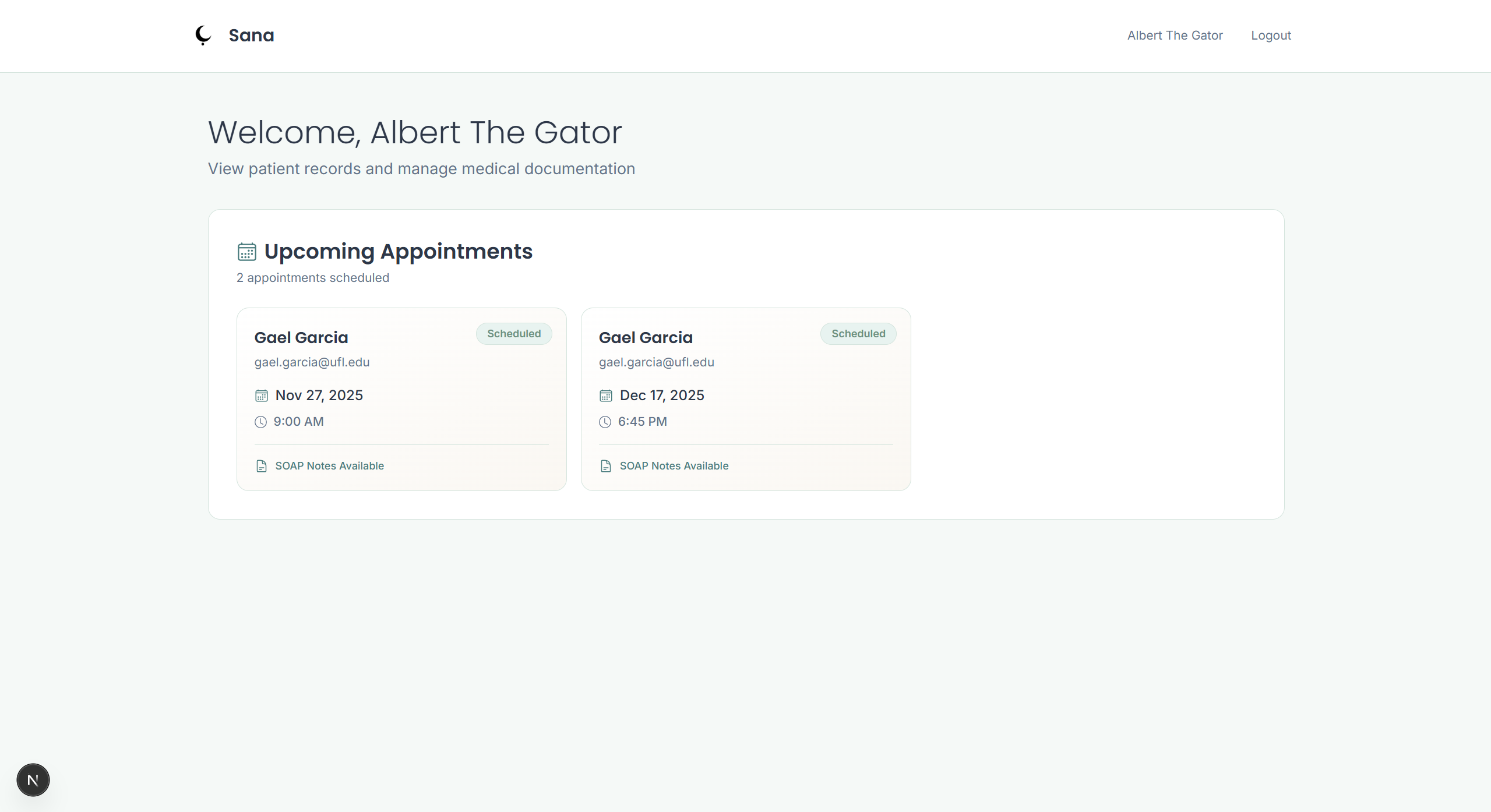The width and height of the screenshot is (1491, 812).
Task: Click Scheduled badge on Nov 27 appointment
Action: tap(514, 334)
